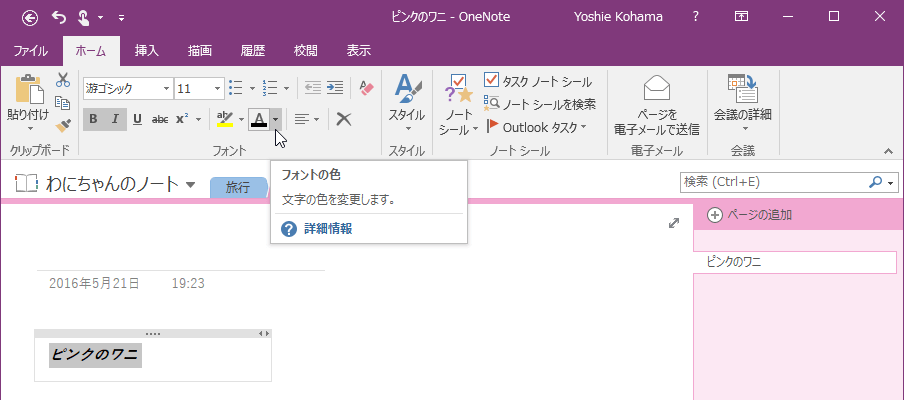Screen dimensions: 904x400
Task: Click paragraph alignment icon
Action: 301,119
